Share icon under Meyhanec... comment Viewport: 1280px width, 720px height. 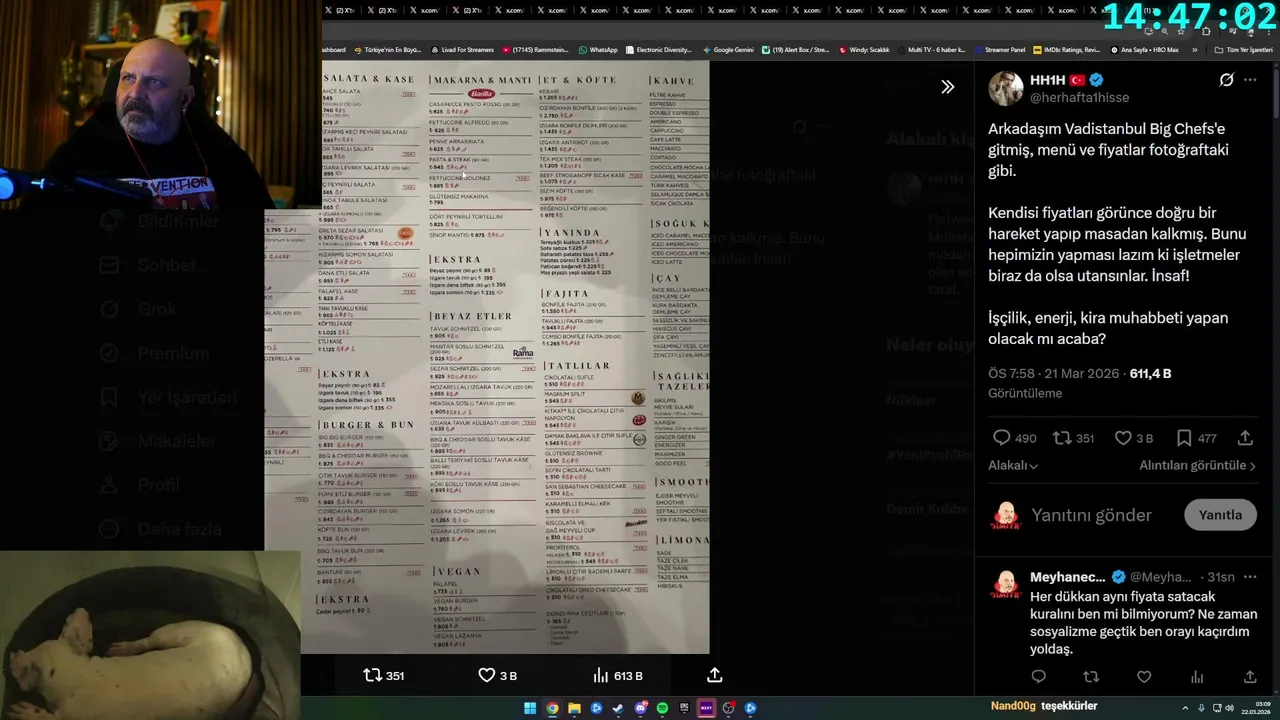[x=1250, y=677]
